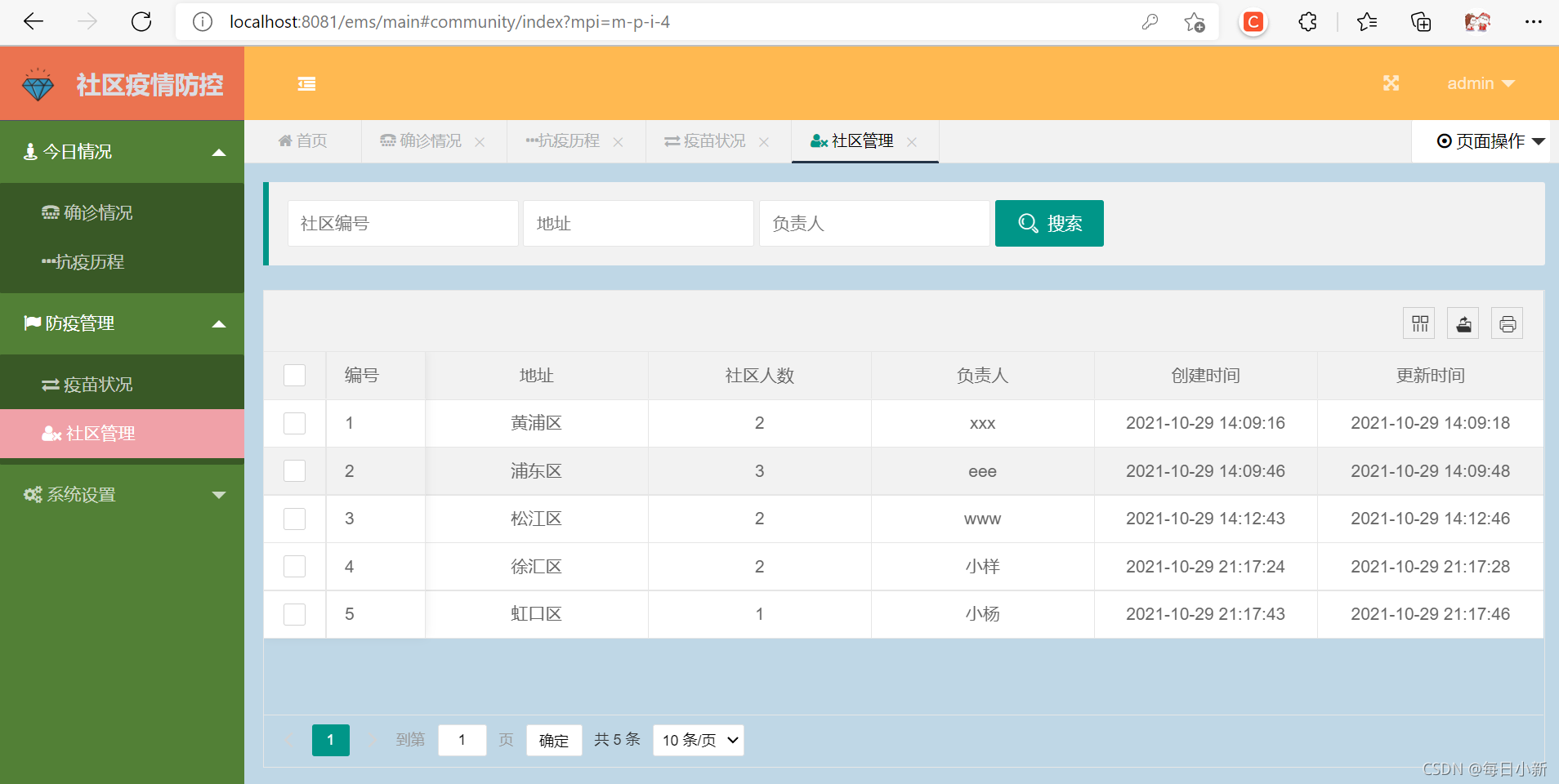The width and height of the screenshot is (1559, 784).
Task: Open browser collections icon
Action: point(1421,22)
